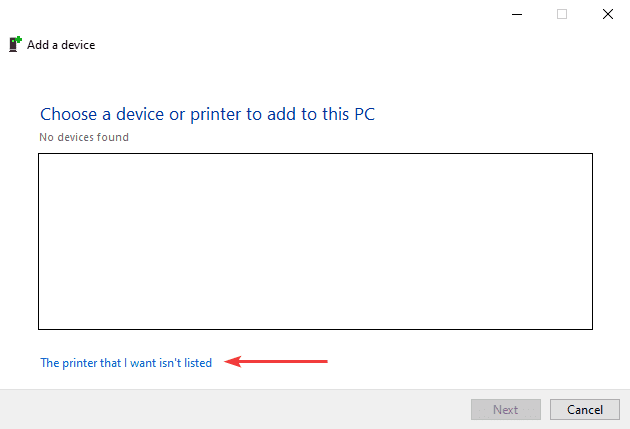
Task: Click the tail end of red arrow
Action: coord(324,362)
